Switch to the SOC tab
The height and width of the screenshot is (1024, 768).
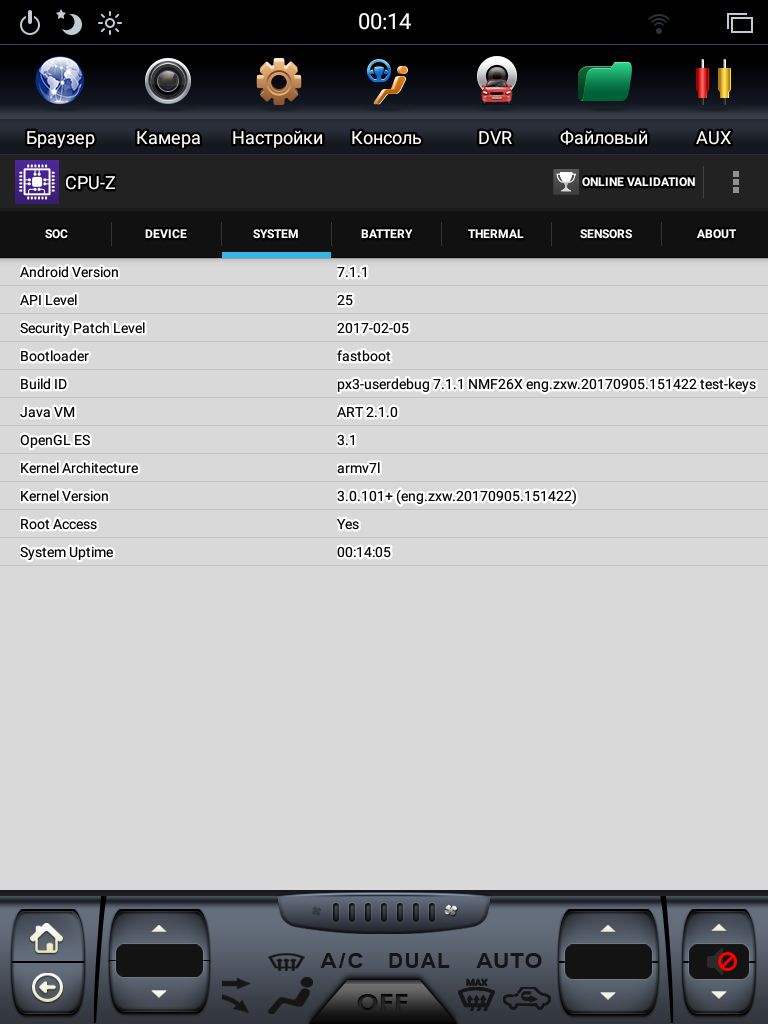[x=56, y=234]
